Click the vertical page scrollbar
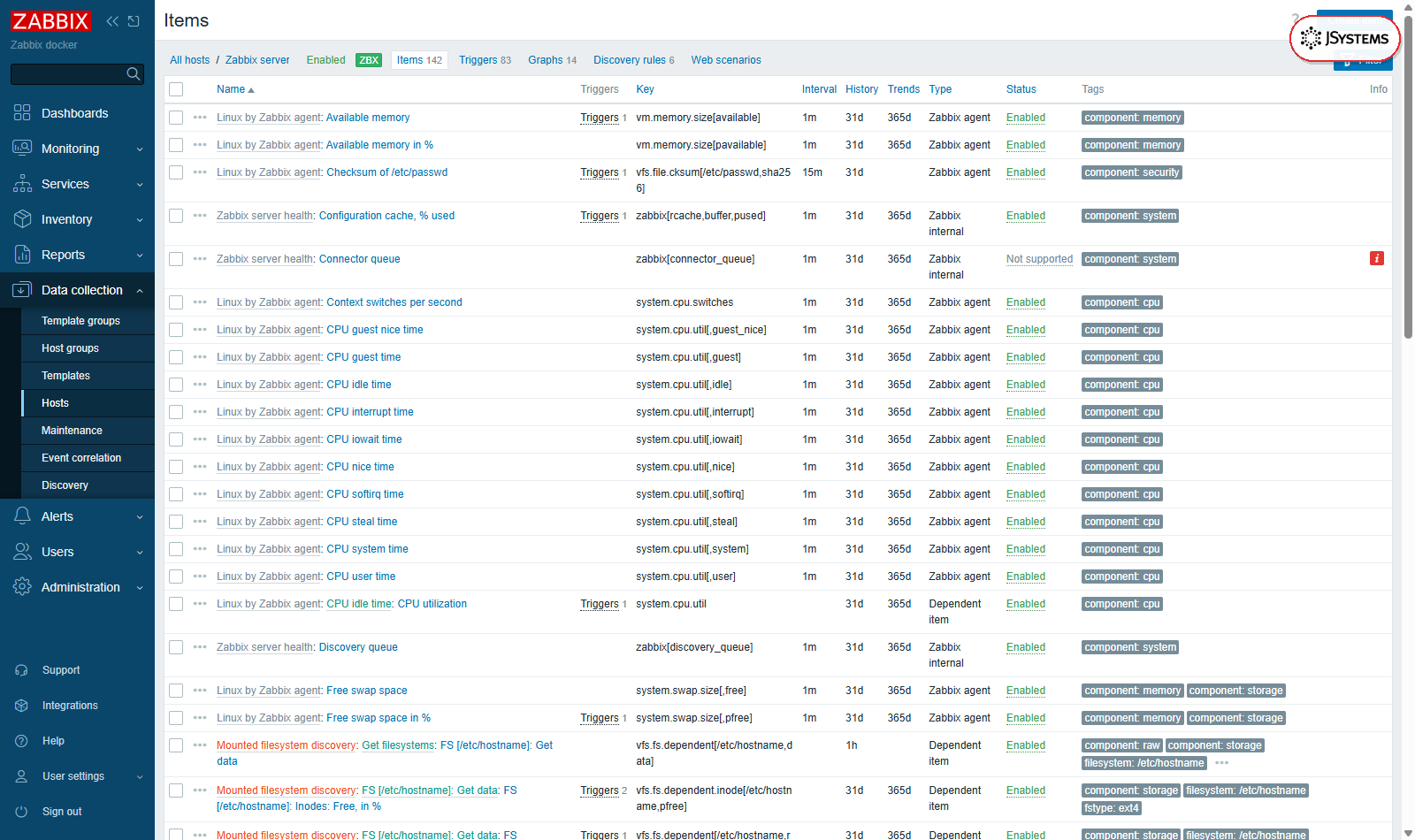This screenshot has height=840, width=1415. coord(1408,177)
